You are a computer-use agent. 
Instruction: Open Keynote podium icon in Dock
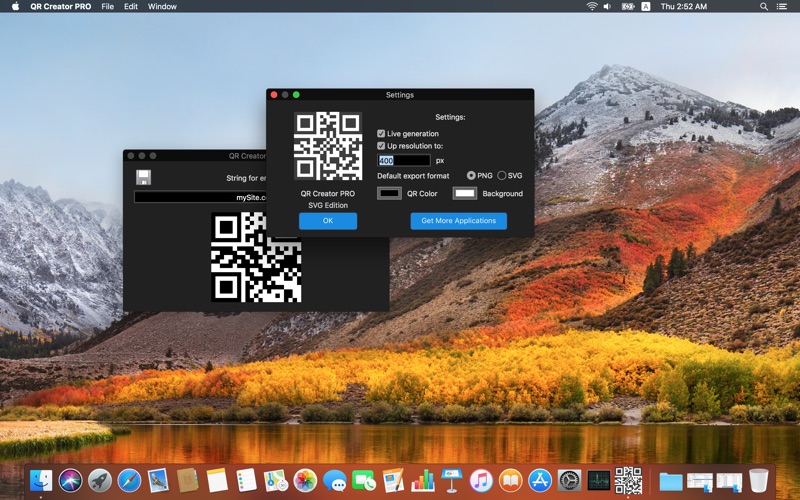tap(452, 481)
